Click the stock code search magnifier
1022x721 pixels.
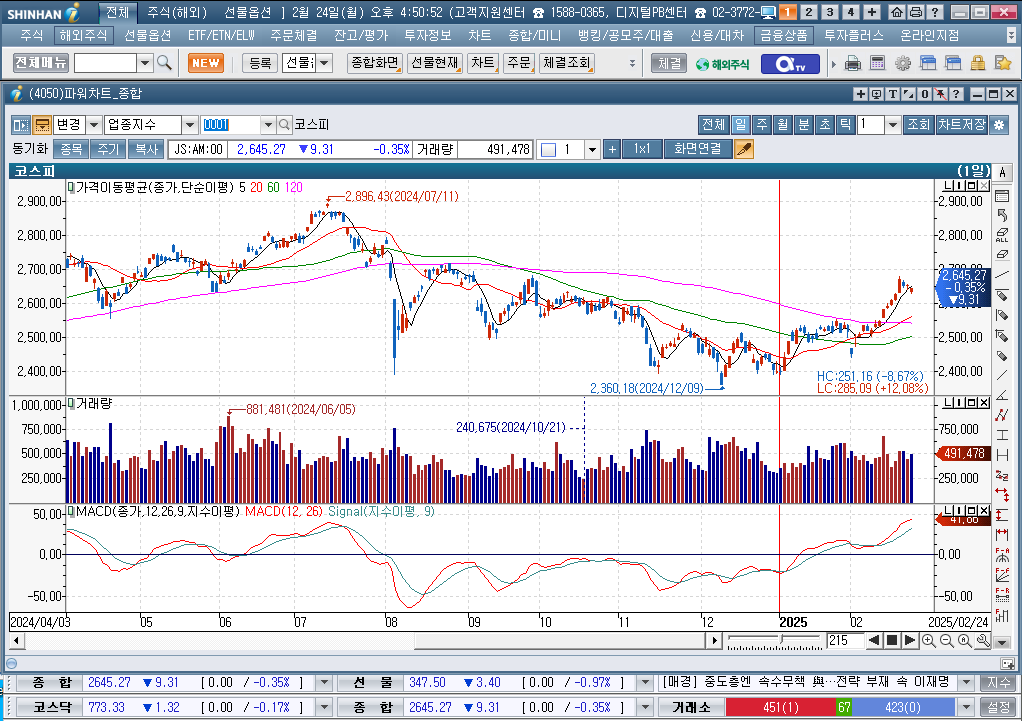pyautogui.click(x=284, y=125)
